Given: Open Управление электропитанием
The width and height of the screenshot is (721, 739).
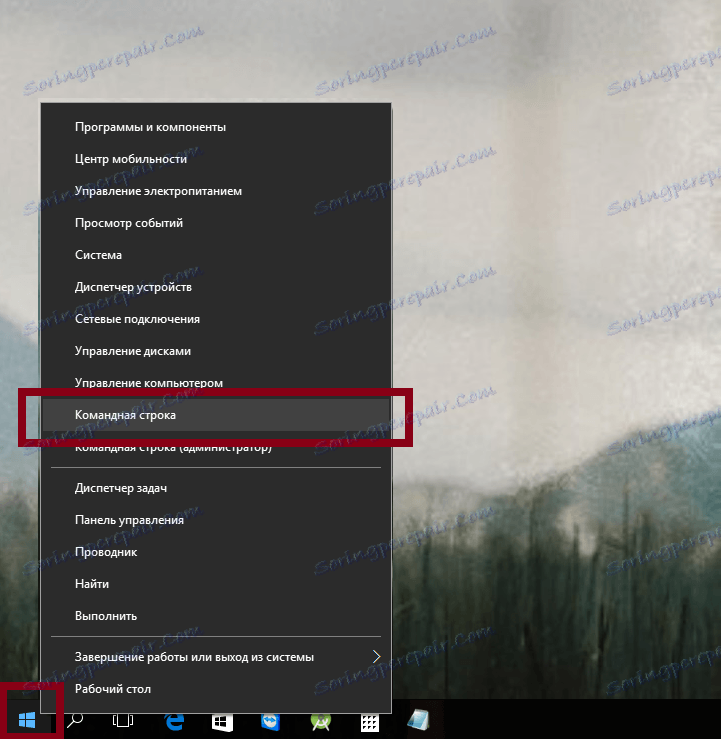Looking at the screenshot, I should (216, 191).
